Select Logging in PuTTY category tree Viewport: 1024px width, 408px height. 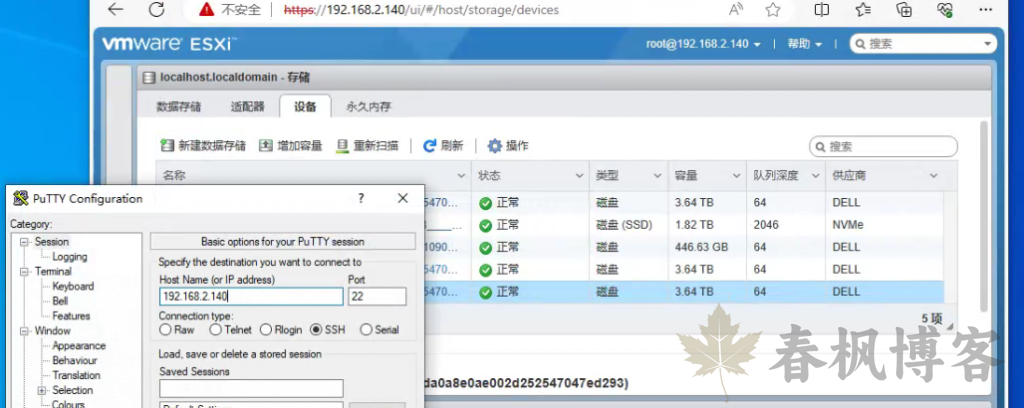click(x=69, y=257)
